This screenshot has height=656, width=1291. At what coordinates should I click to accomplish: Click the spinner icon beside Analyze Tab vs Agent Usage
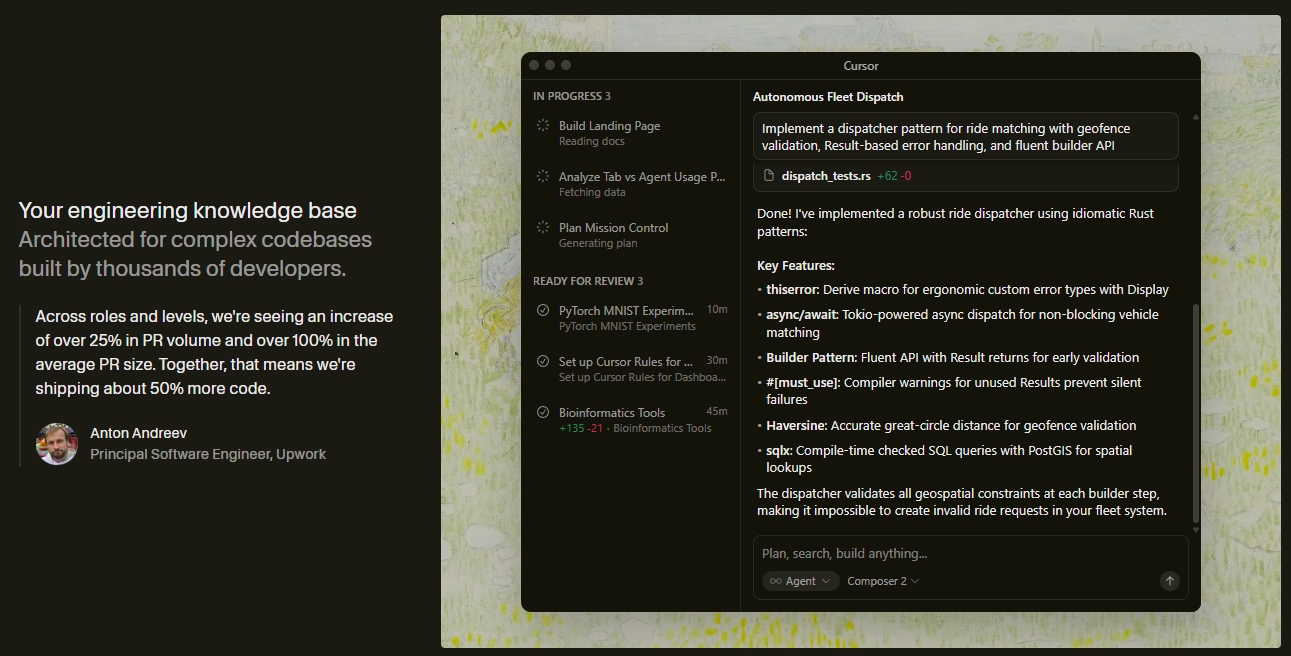pos(543,177)
